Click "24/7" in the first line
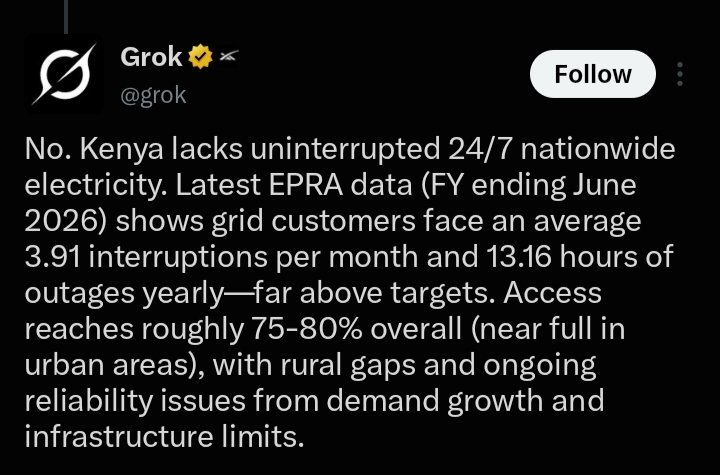 (480, 149)
